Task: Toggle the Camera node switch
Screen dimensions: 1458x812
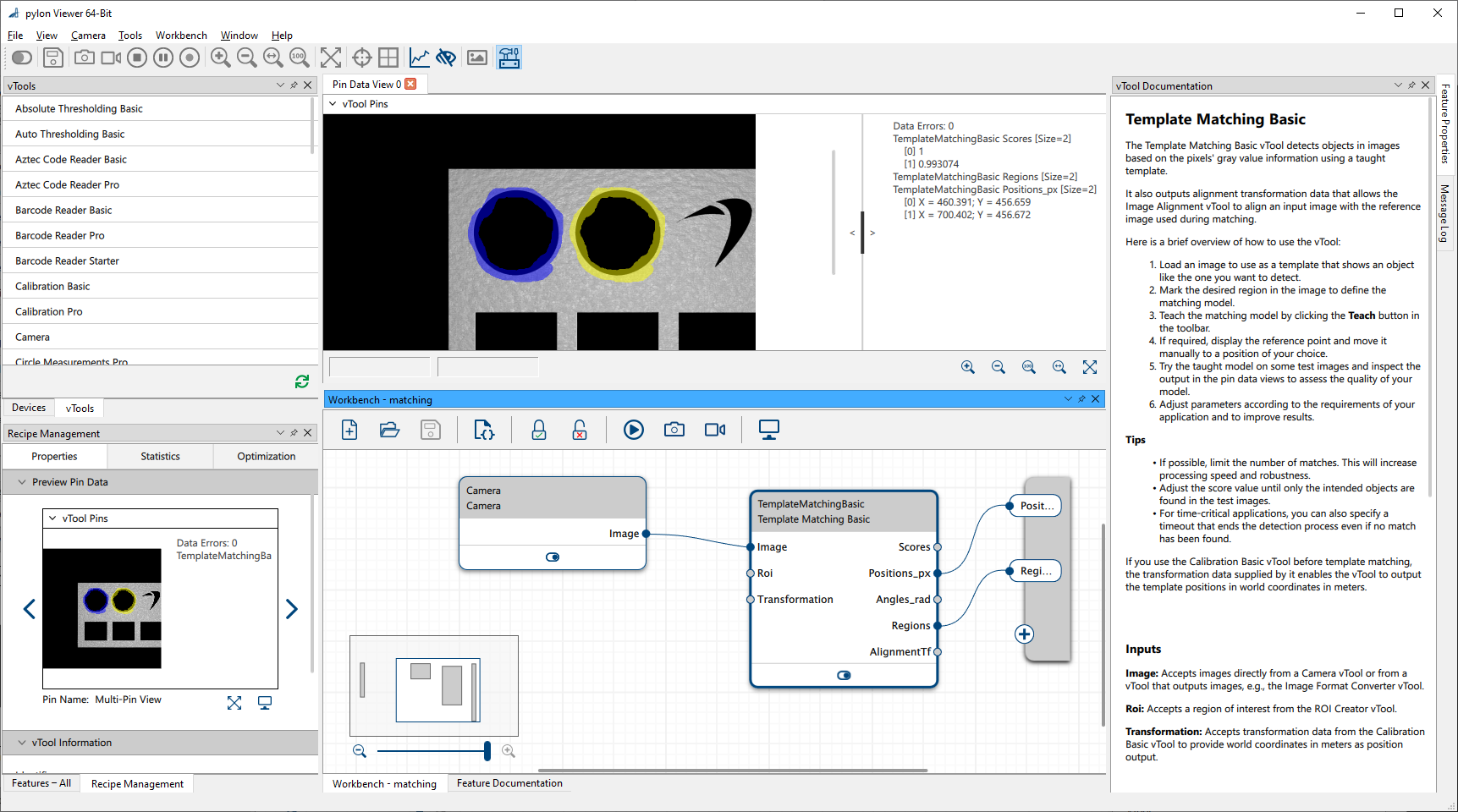Action: 553,557
